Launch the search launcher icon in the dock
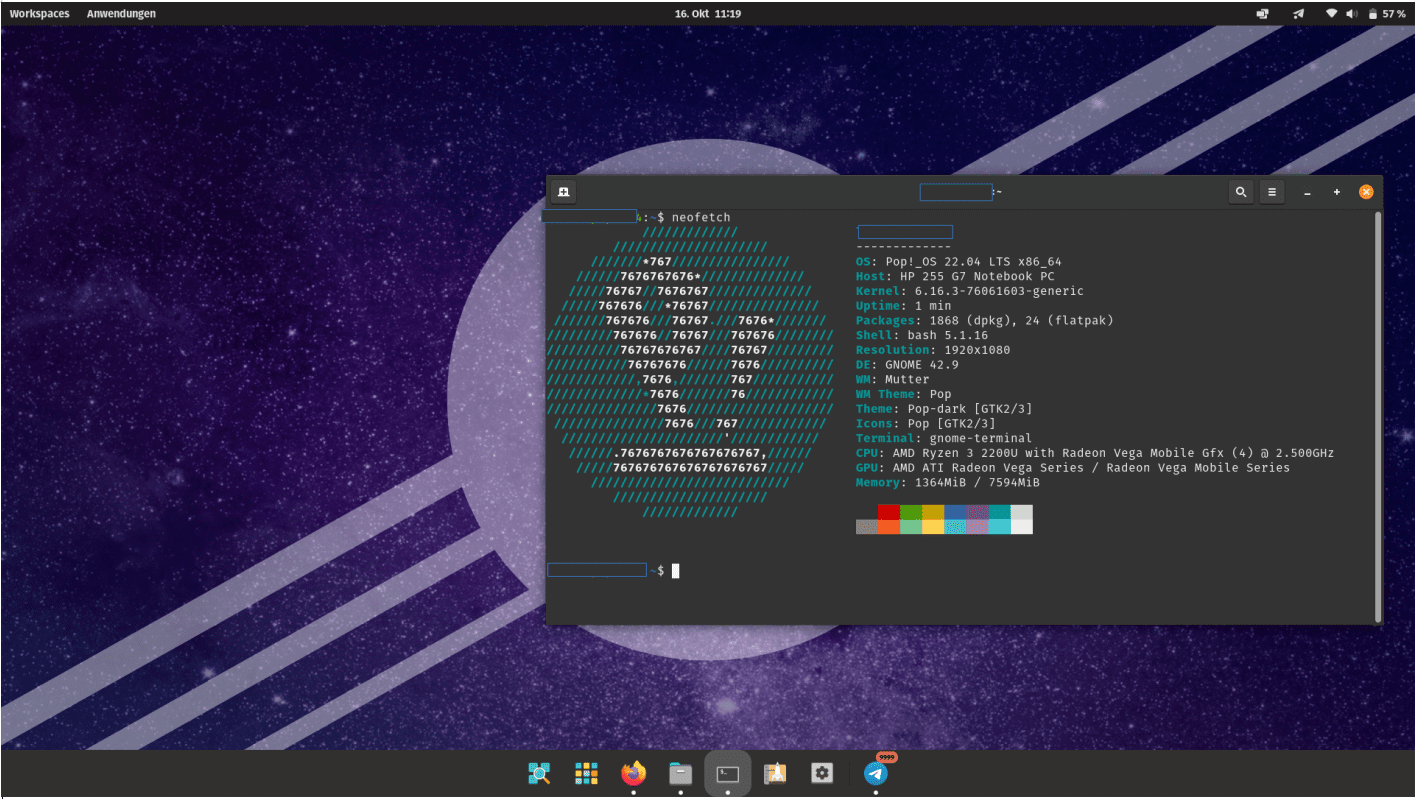This screenshot has width=1415, height=799. tap(539, 773)
